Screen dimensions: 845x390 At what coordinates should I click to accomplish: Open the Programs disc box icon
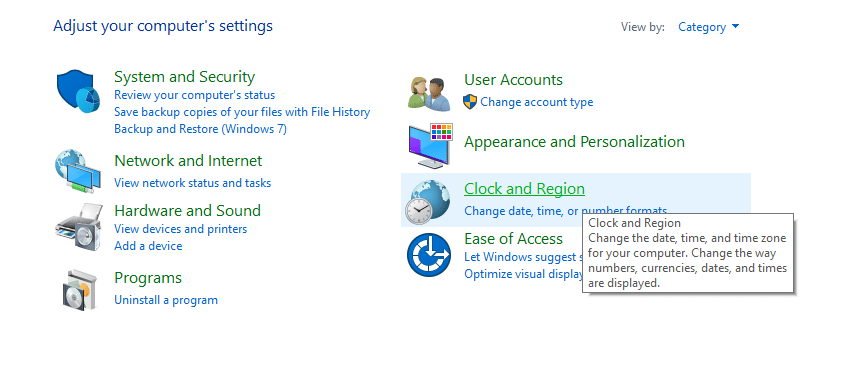[79, 289]
